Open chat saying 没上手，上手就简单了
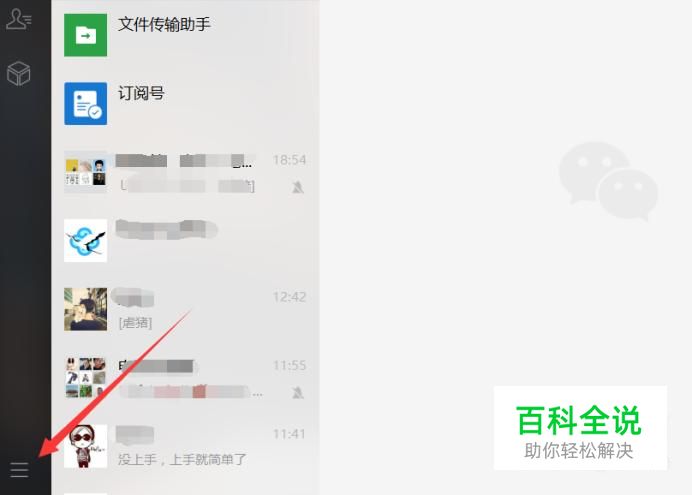Viewport: 692px width, 495px height. pos(185,446)
